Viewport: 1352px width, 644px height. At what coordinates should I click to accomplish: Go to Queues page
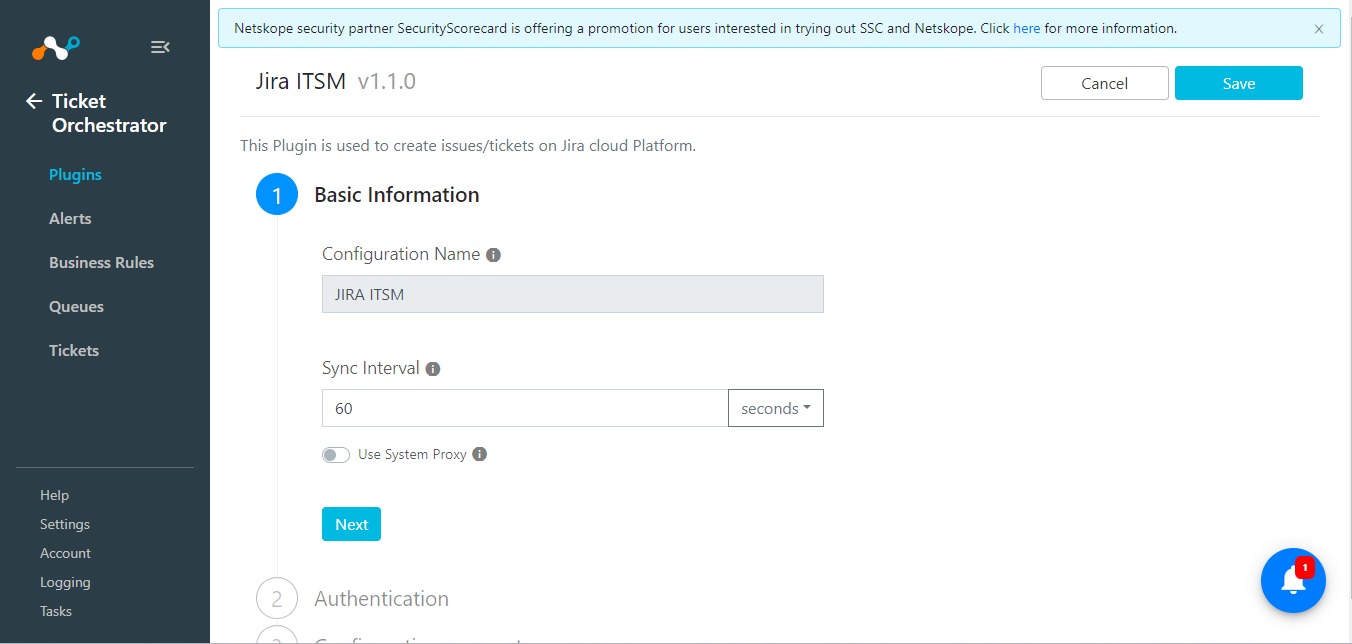click(x=77, y=306)
